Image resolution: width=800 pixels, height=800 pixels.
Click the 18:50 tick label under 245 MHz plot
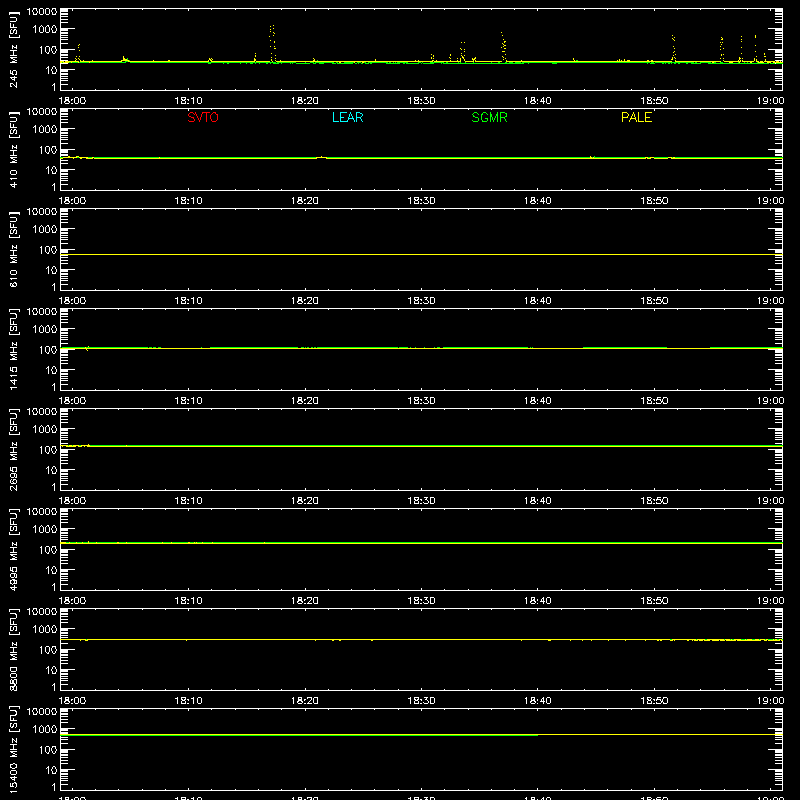(654, 101)
